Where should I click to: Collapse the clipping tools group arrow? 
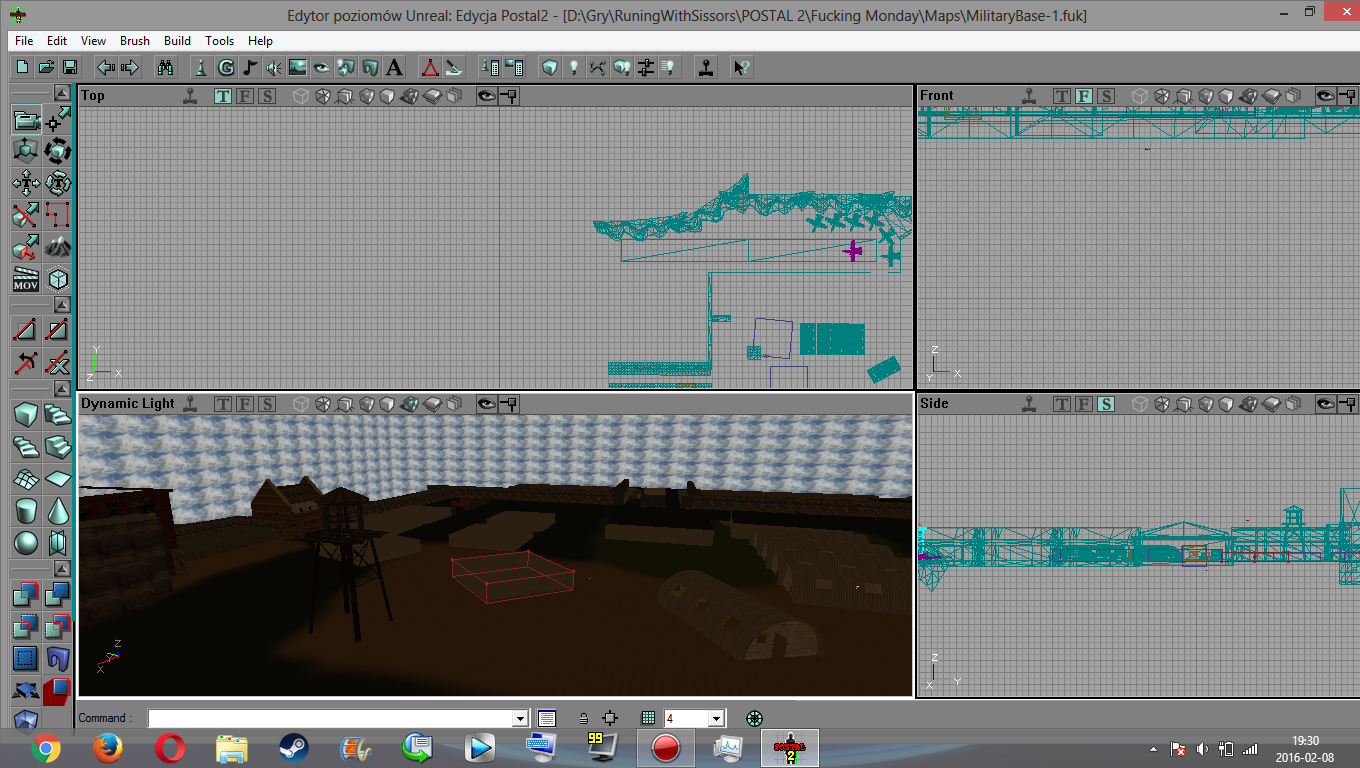[62, 305]
